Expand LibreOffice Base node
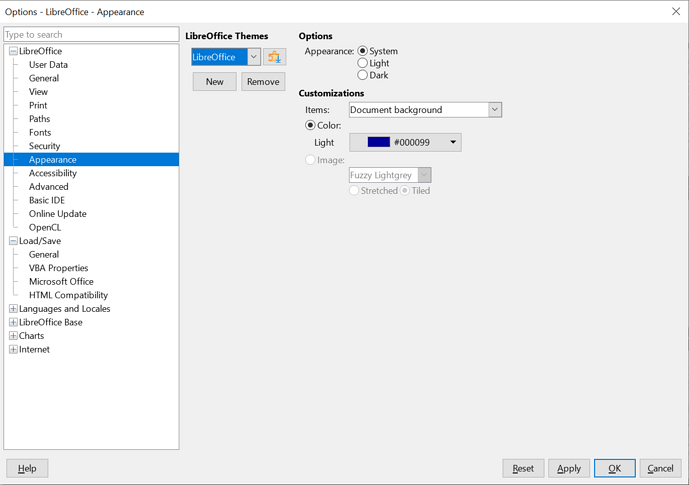The width and height of the screenshot is (689, 485). [x=14, y=322]
